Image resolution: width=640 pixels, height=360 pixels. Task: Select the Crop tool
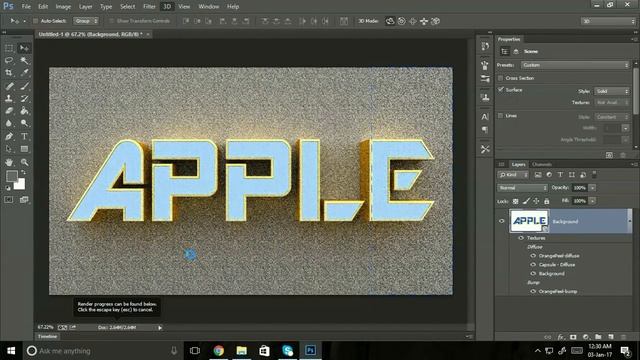click(9, 73)
